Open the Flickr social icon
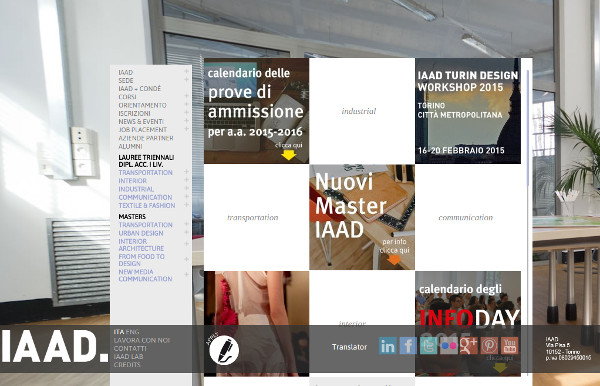 coord(448,346)
